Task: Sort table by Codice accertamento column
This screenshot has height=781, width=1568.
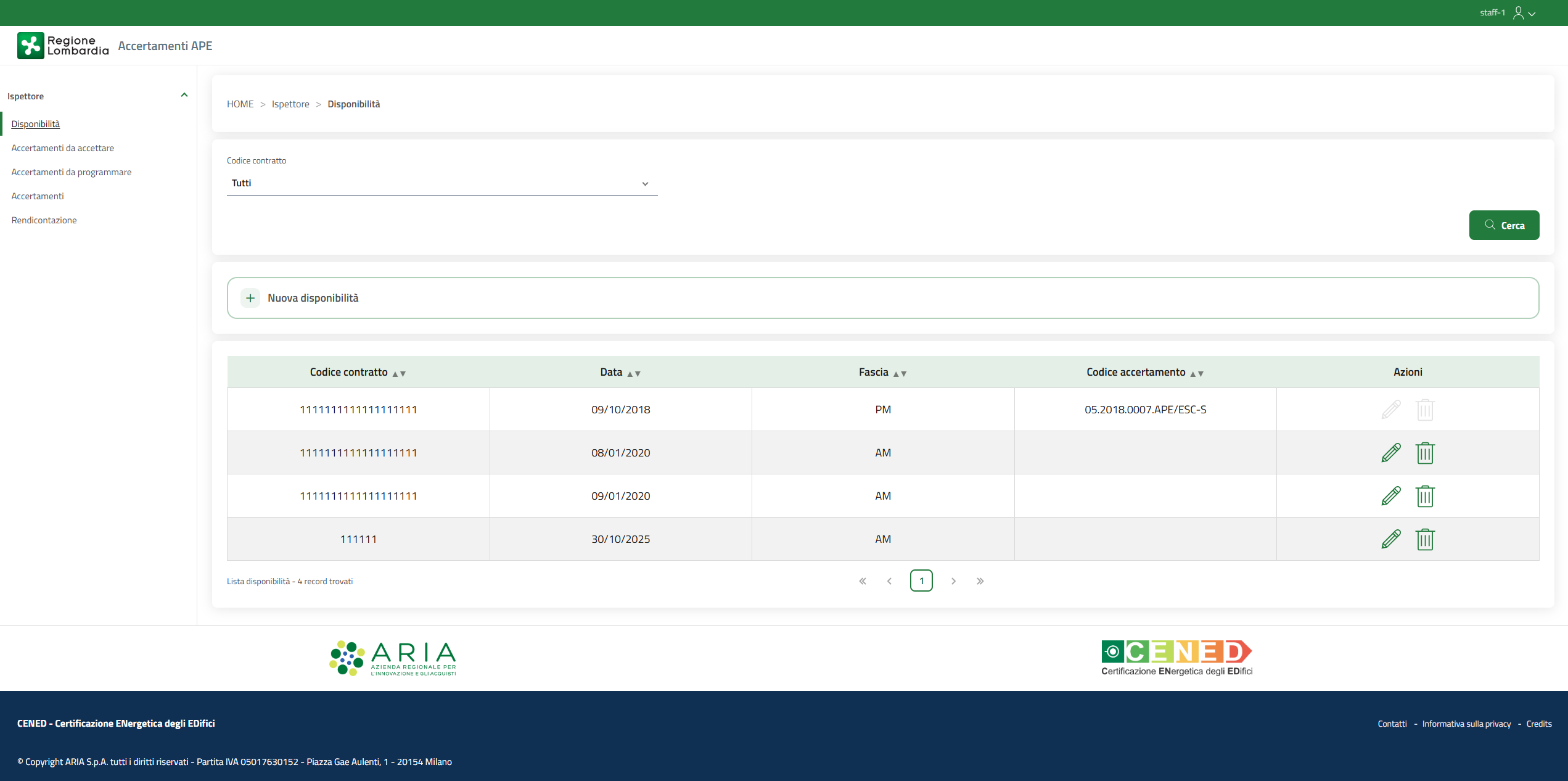Action: coord(1197,373)
